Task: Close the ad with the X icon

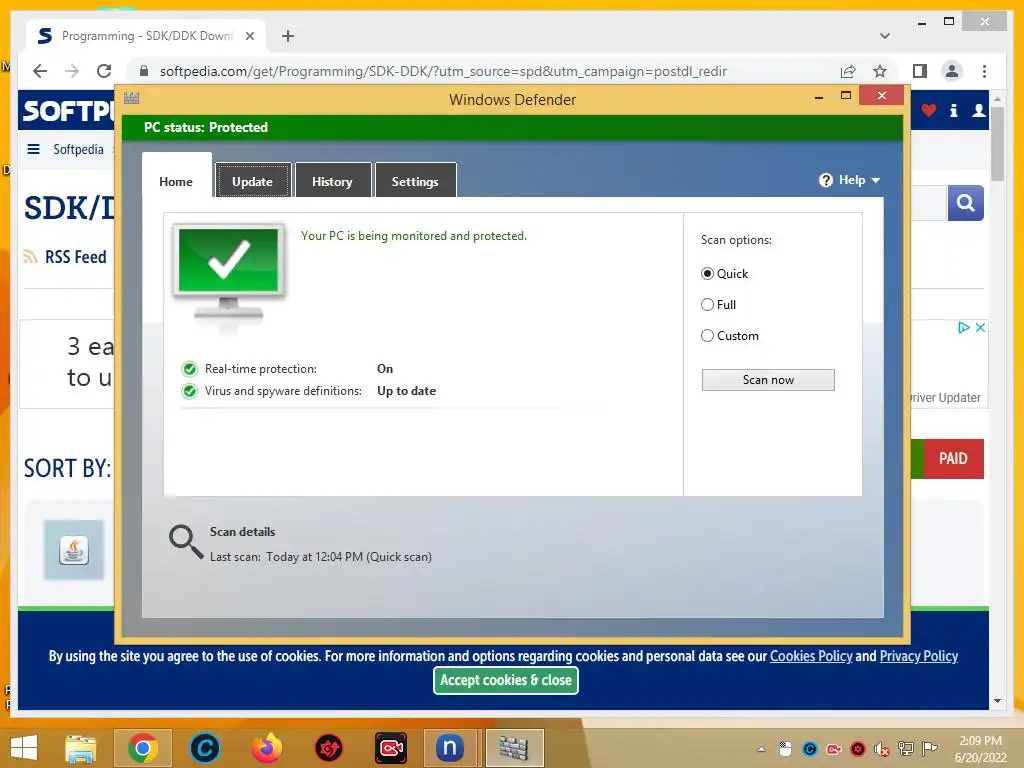Action: point(980,328)
